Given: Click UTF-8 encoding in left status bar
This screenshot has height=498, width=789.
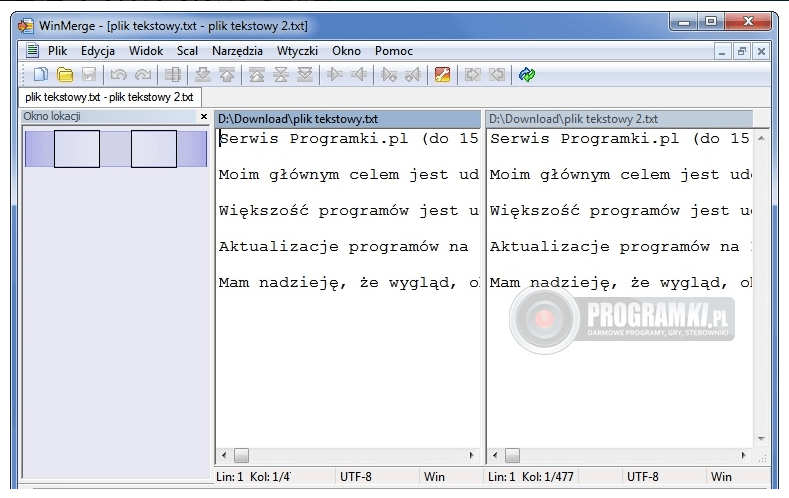Looking at the screenshot, I should click(x=356, y=476).
